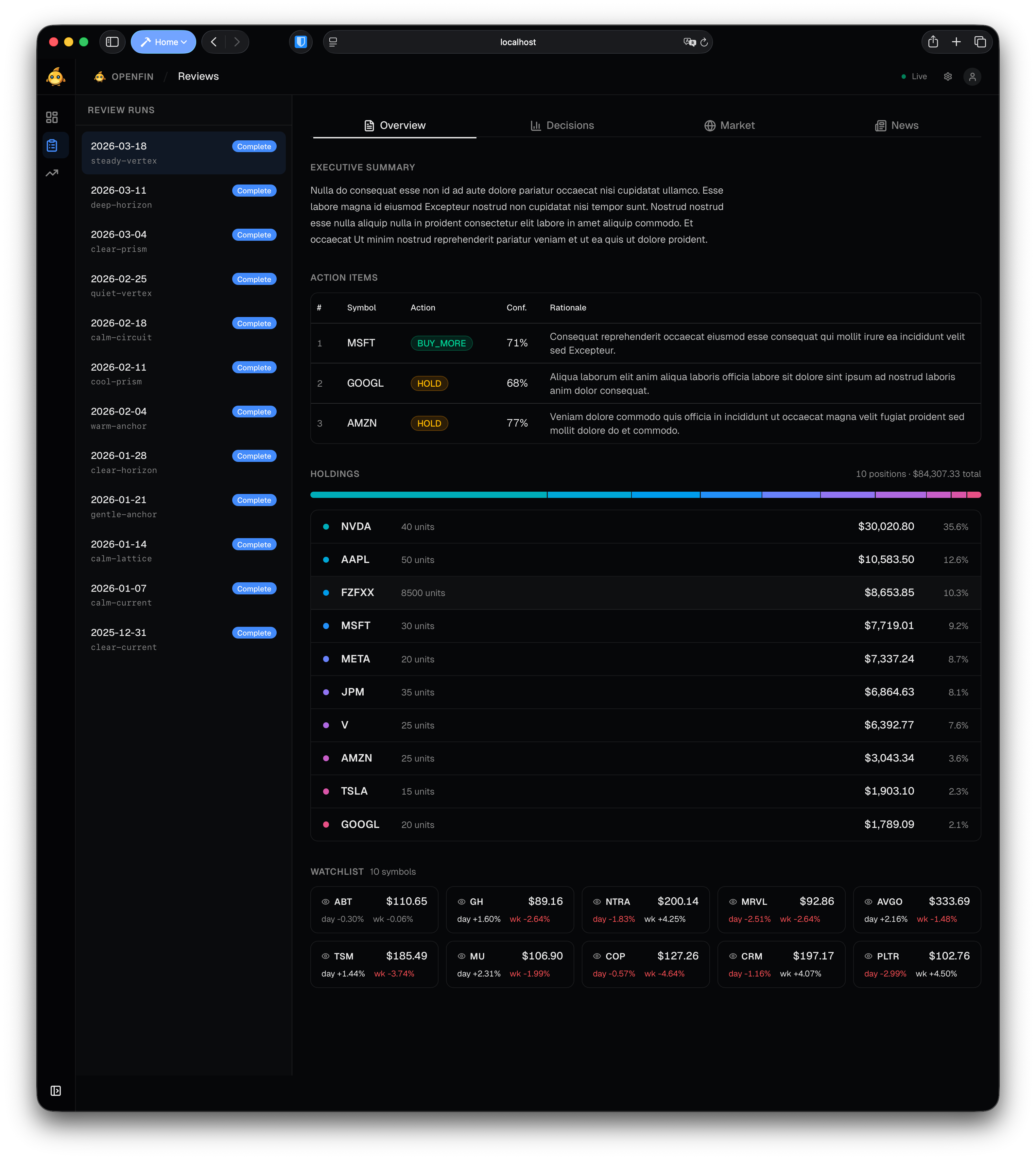Go forward with the browser forward arrow
The image size is (1036, 1160).
point(237,42)
